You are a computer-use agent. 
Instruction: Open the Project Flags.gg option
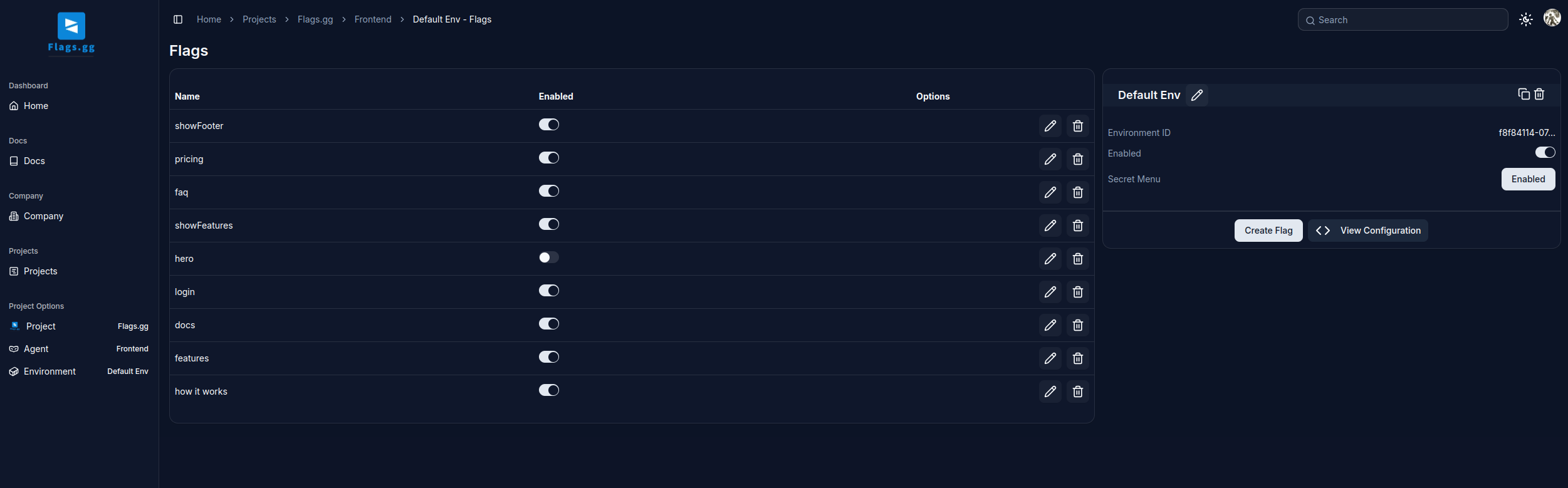(78, 326)
